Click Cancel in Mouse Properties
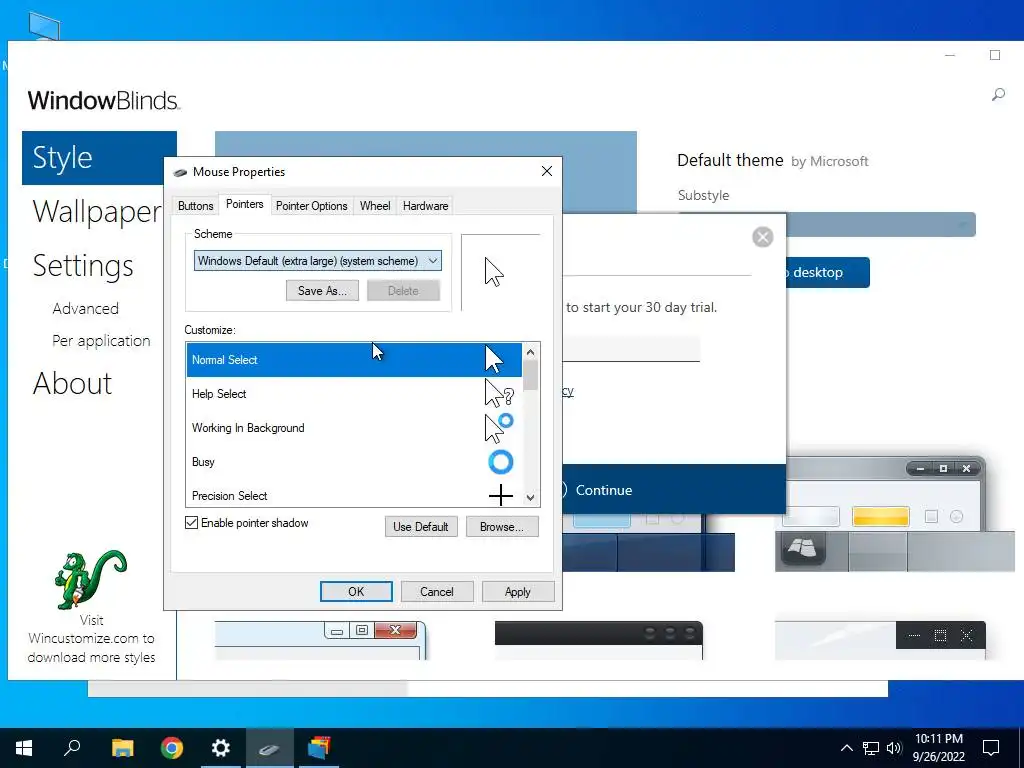The image size is (1024, 768). 436,592
